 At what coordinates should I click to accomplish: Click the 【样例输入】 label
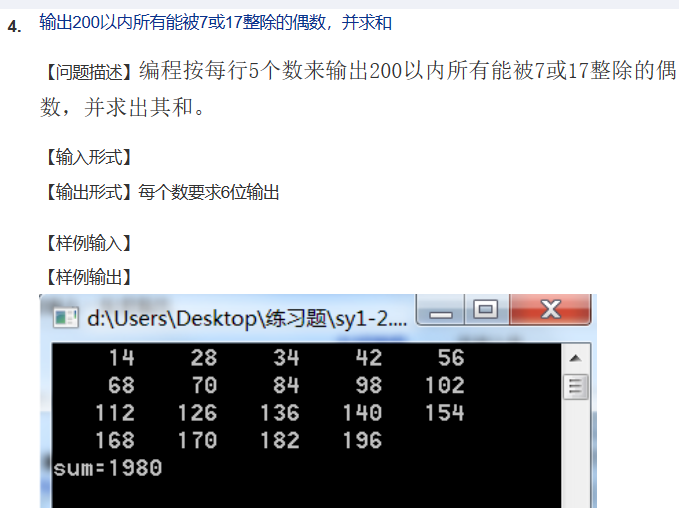coord(89,243)
